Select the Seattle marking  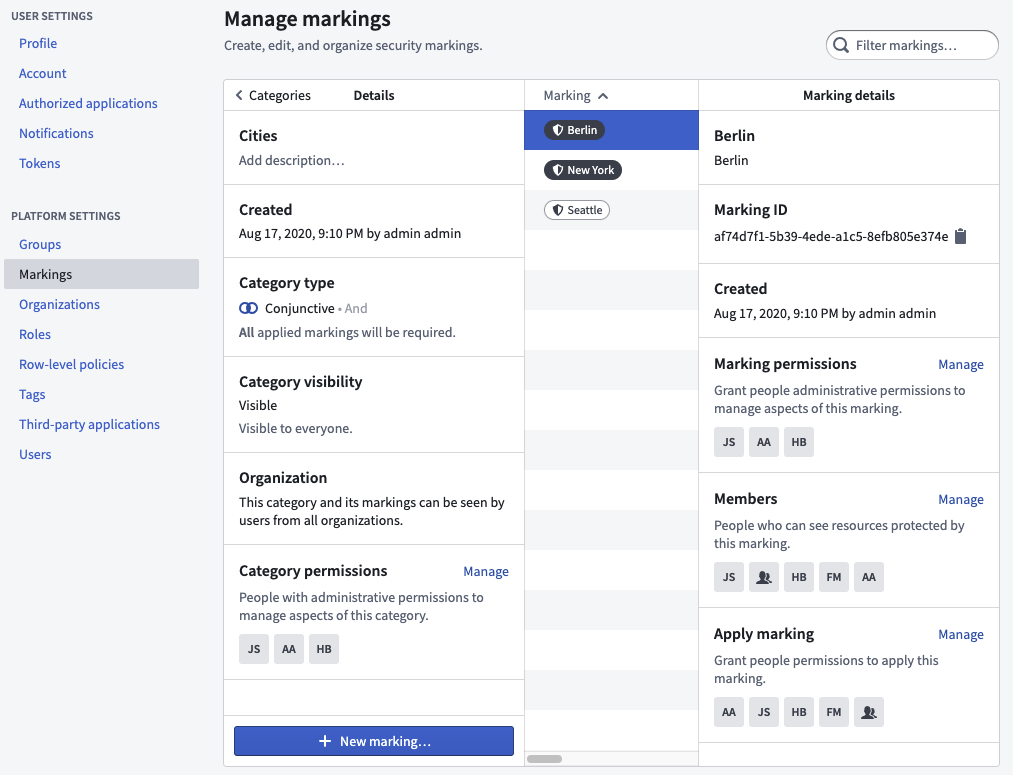577,210
